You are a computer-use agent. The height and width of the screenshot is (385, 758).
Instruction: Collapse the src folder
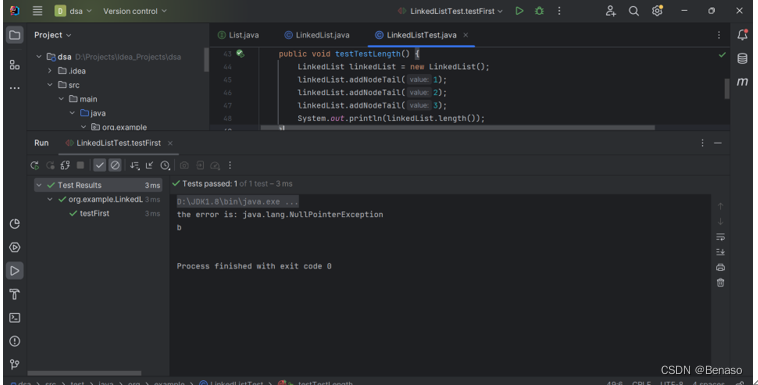[50, 85]
